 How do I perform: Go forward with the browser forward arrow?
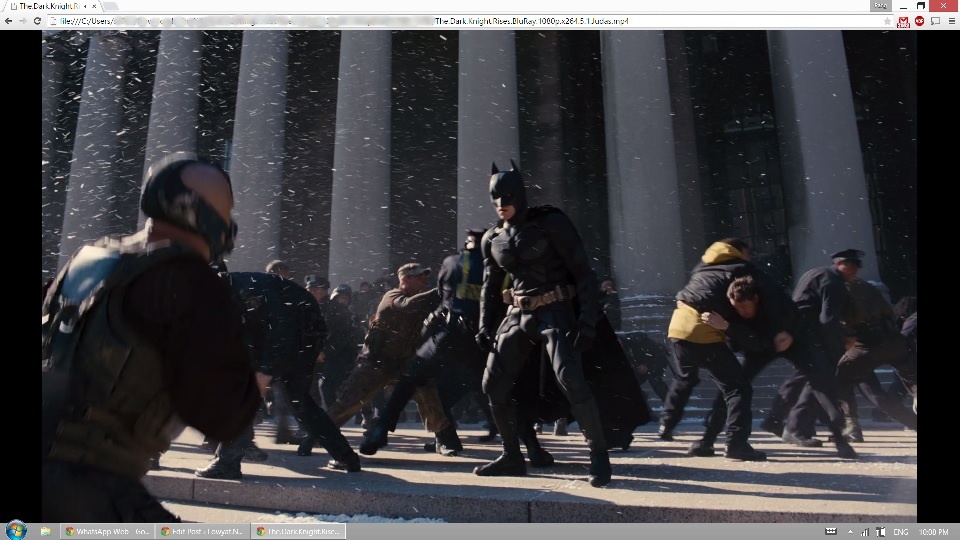click(x=23, y=21)
